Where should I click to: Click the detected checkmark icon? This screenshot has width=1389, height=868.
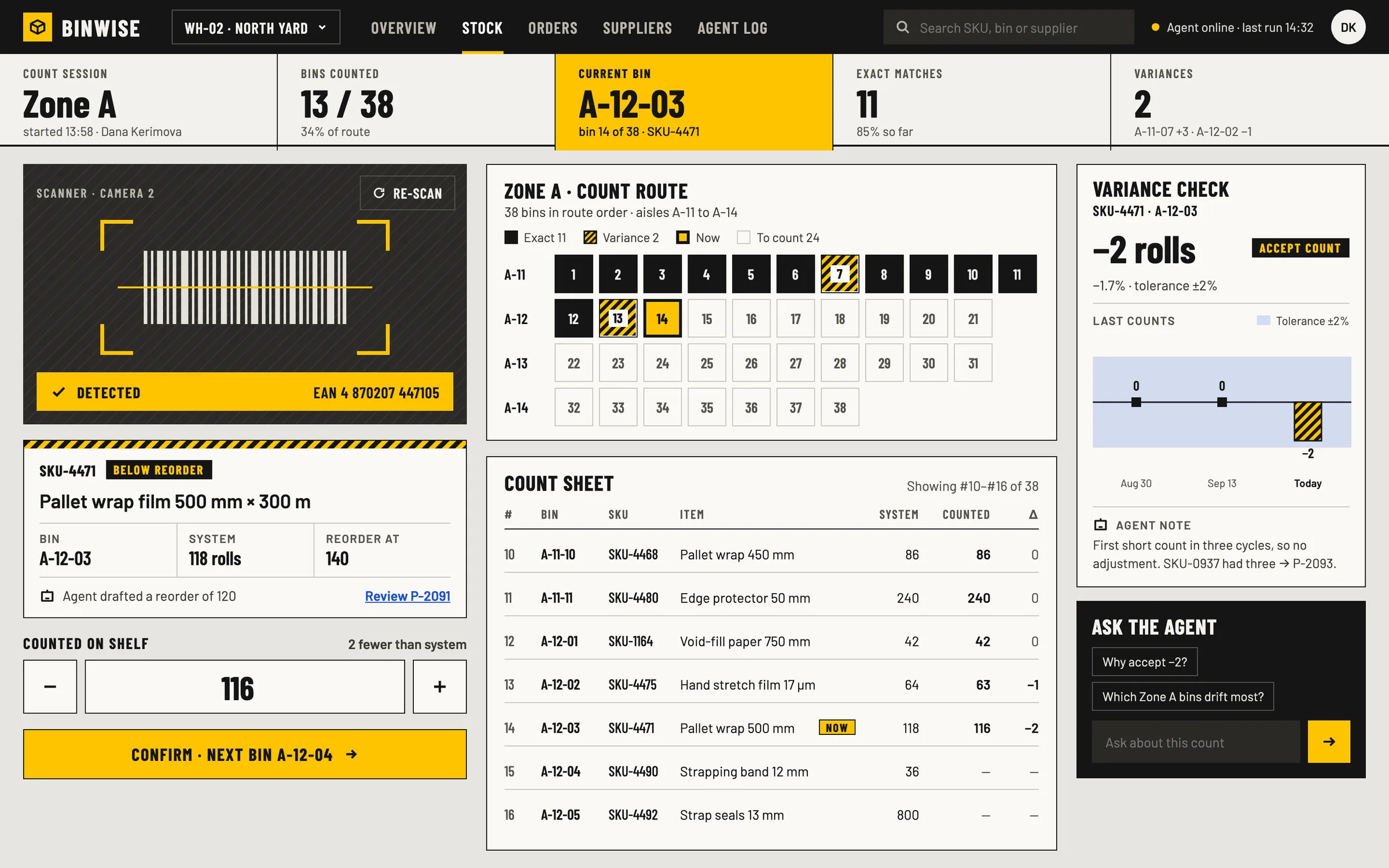click(x=58, y=392)
